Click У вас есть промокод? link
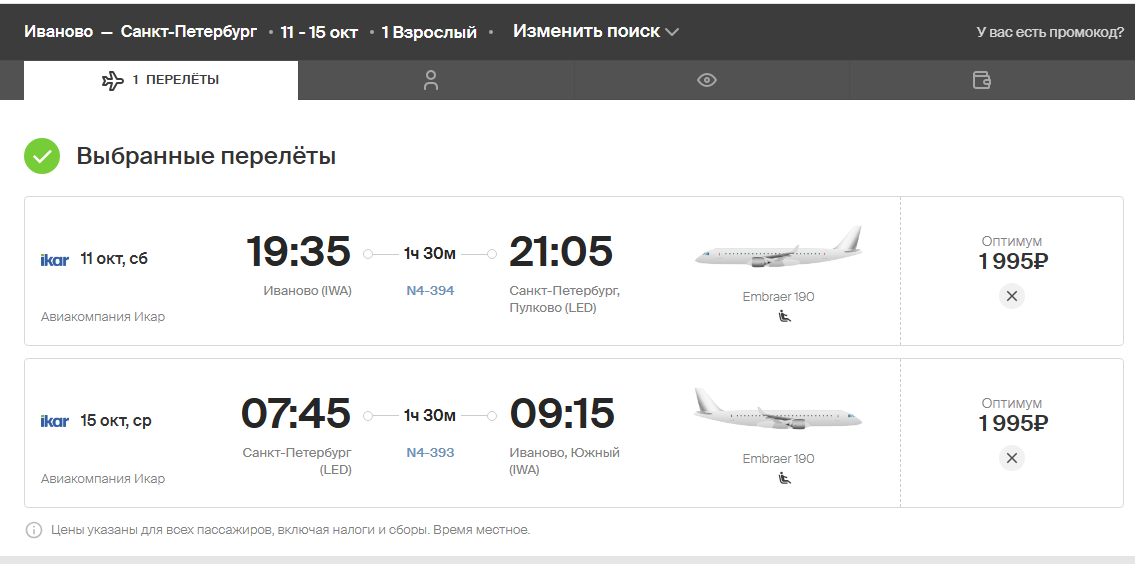This screenshot has height=564, width=1135. pyautogui.click(x=1050, y=33)
